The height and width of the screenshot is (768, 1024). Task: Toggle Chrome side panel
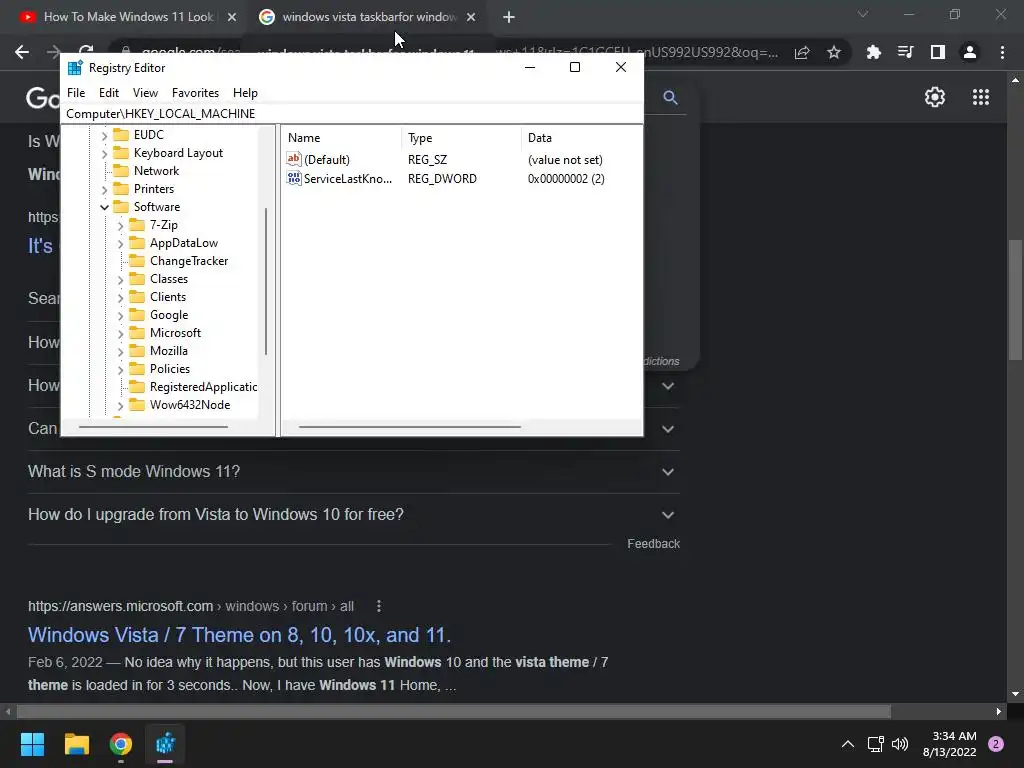coord(938,52)
